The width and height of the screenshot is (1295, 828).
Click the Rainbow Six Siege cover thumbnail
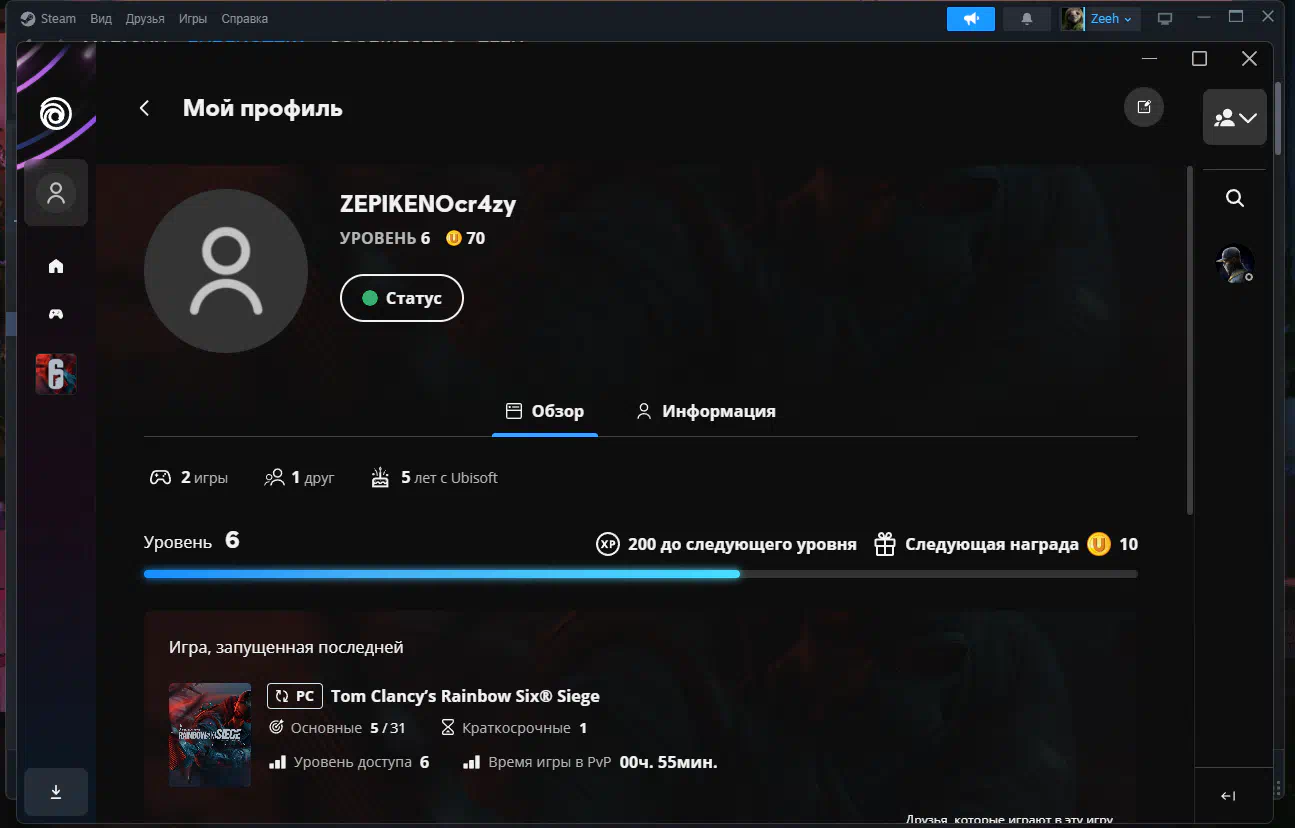coord(210,735)
